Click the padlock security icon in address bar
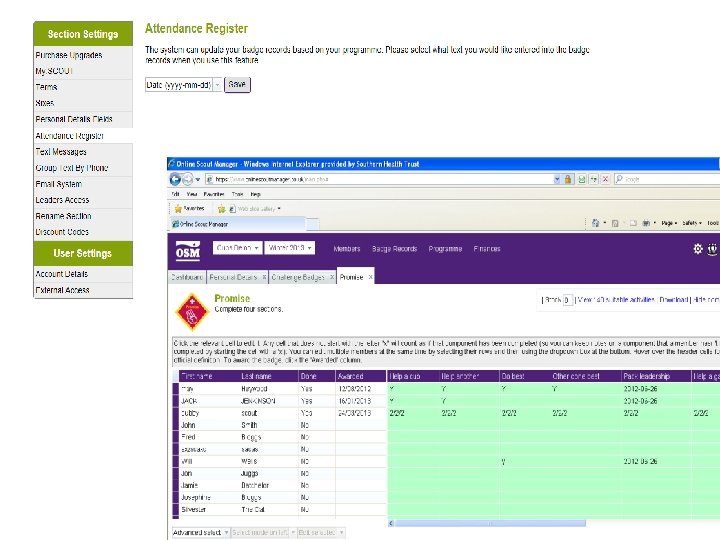Viewport: 720px width, 540px height. pyautogui.click(x=568, y=179)
